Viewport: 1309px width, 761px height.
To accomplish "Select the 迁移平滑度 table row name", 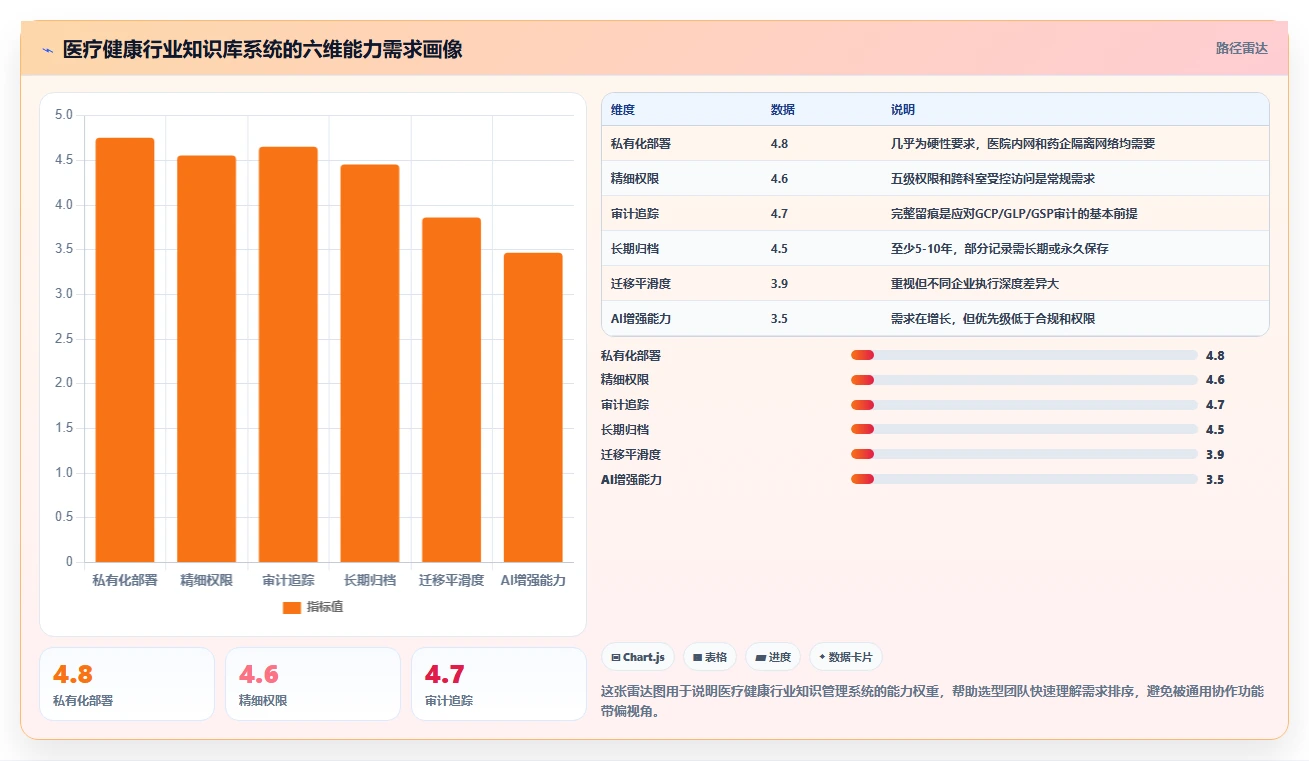I will click(x=641, y=284).
